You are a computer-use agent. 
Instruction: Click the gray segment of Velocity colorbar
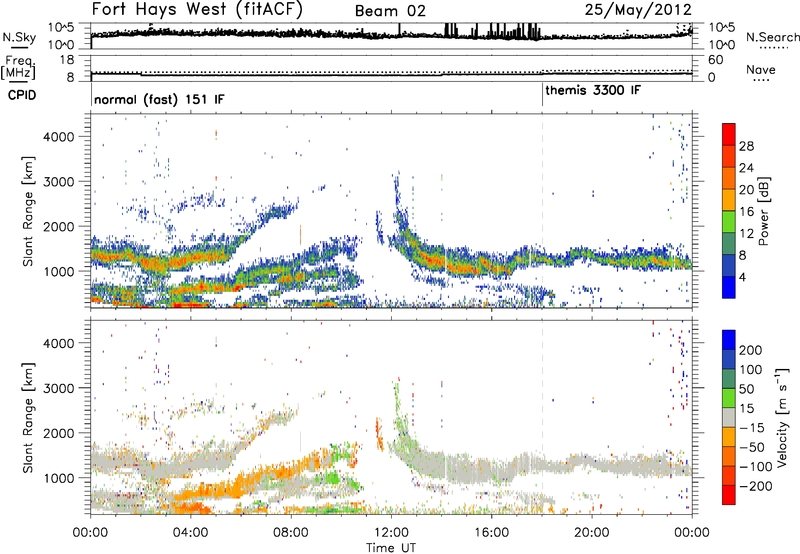click(x=729, y=418)
